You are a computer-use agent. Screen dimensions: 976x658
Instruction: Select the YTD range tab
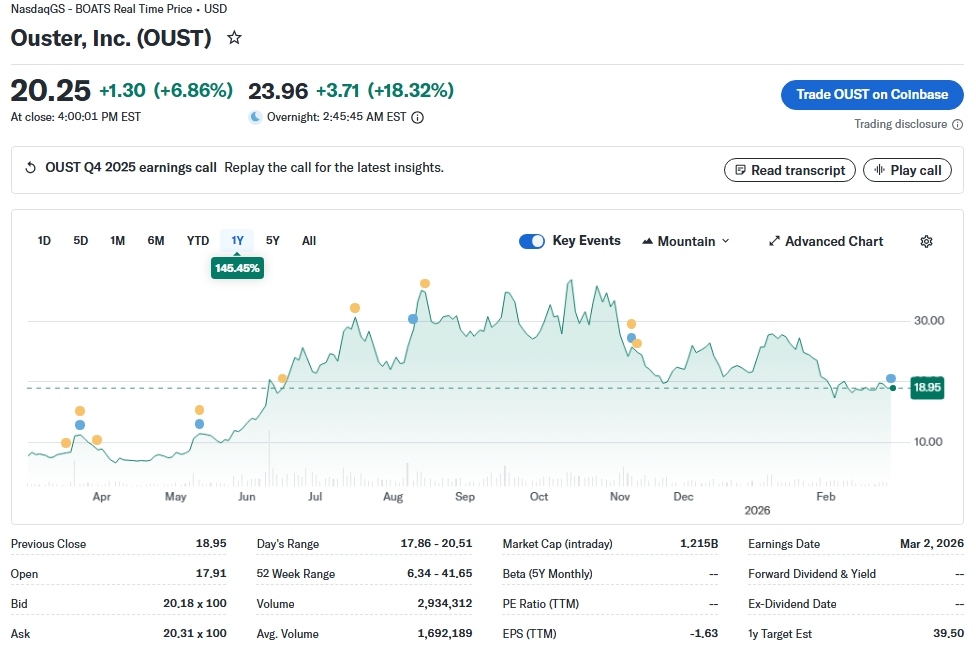coord(198,241)
